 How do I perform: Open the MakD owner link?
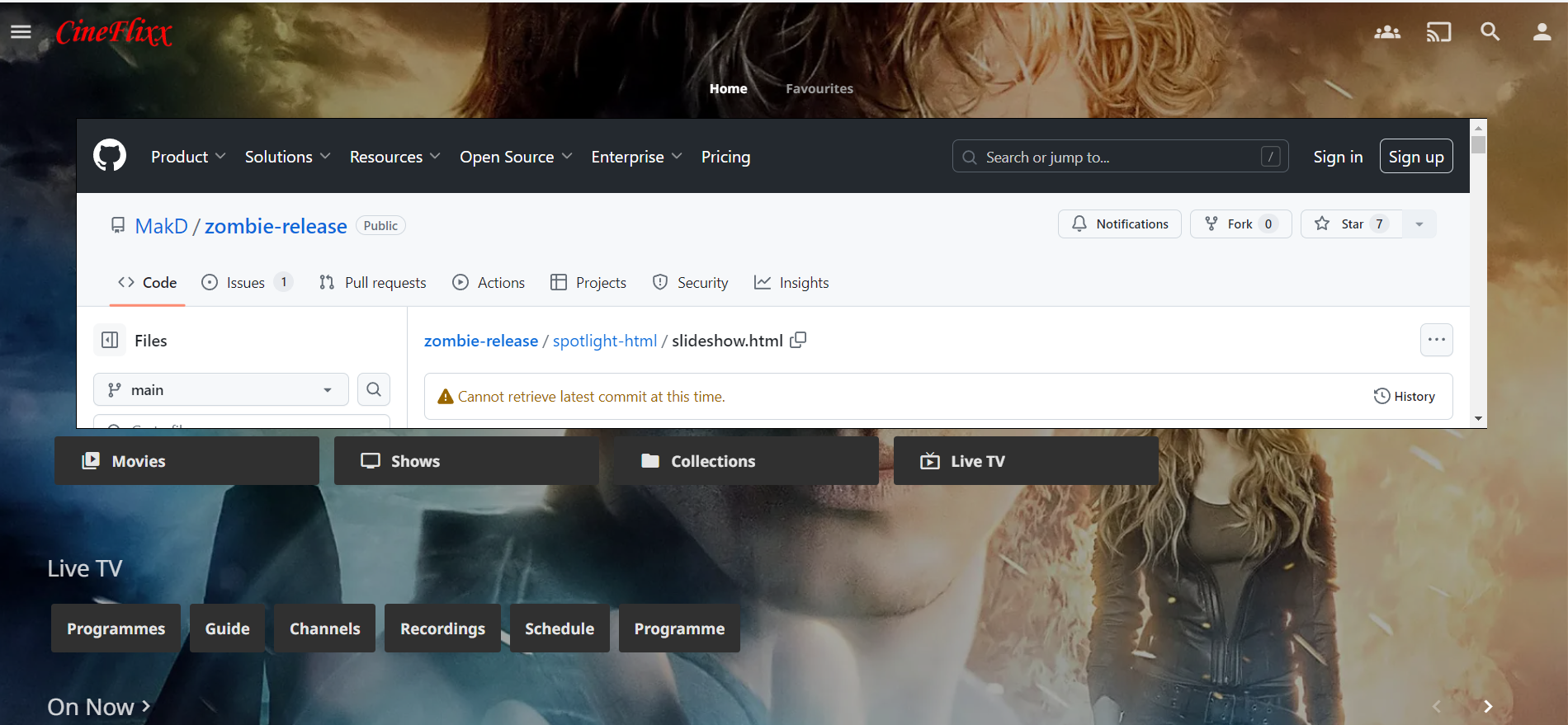coord(161,226)
